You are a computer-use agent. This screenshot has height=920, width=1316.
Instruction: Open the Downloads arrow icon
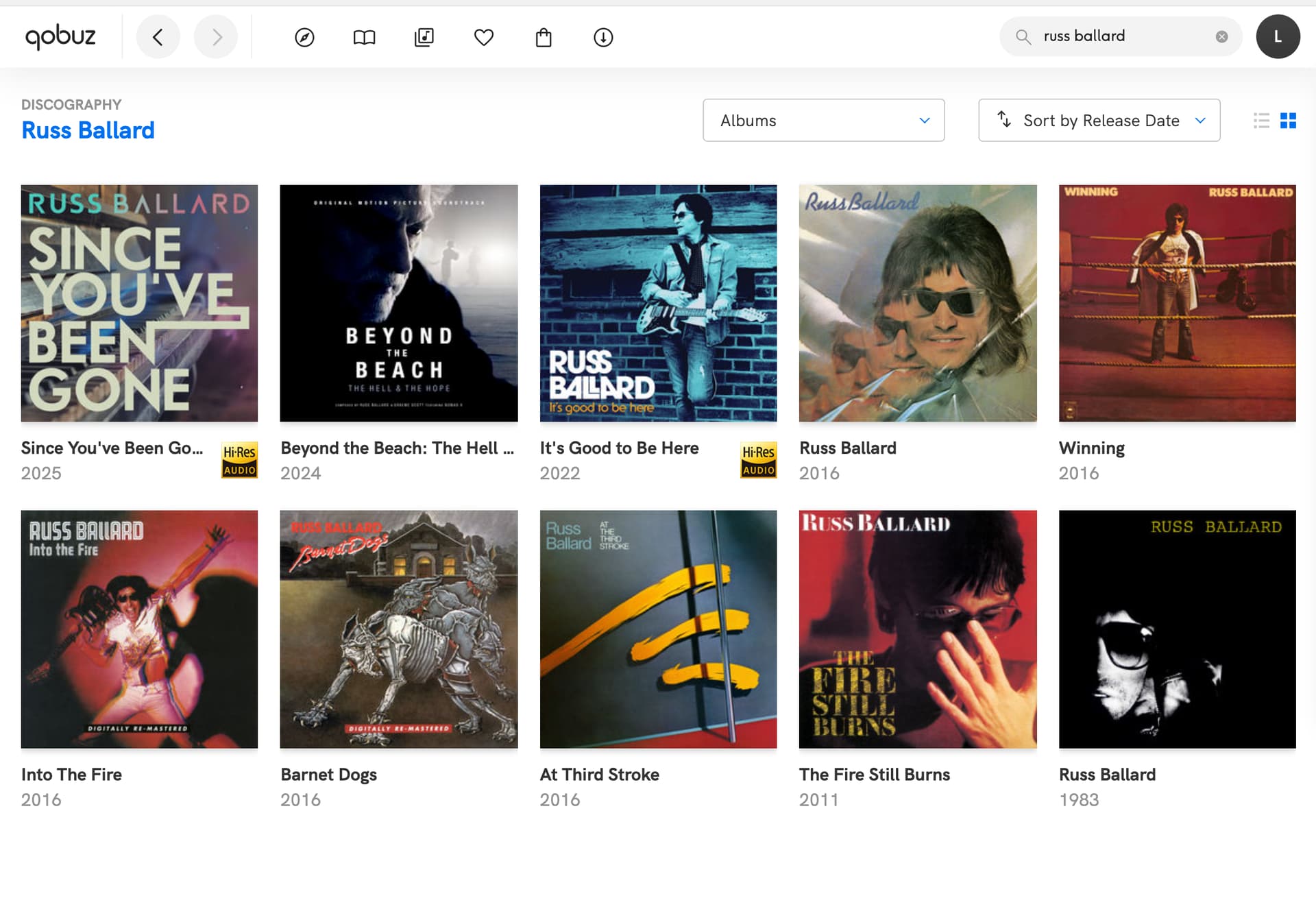click(603, 37)
